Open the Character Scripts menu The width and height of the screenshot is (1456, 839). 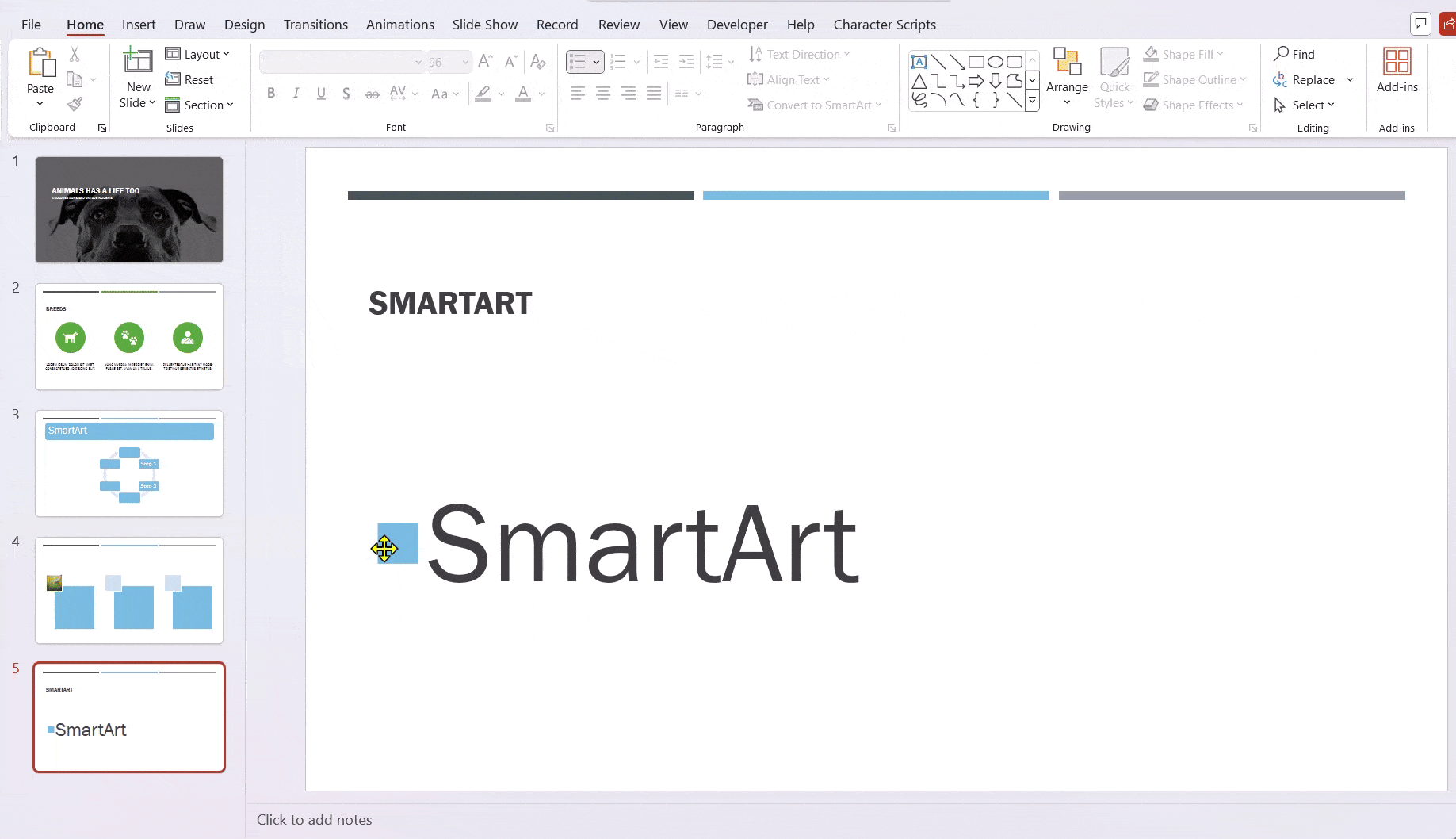click(885, 25)
